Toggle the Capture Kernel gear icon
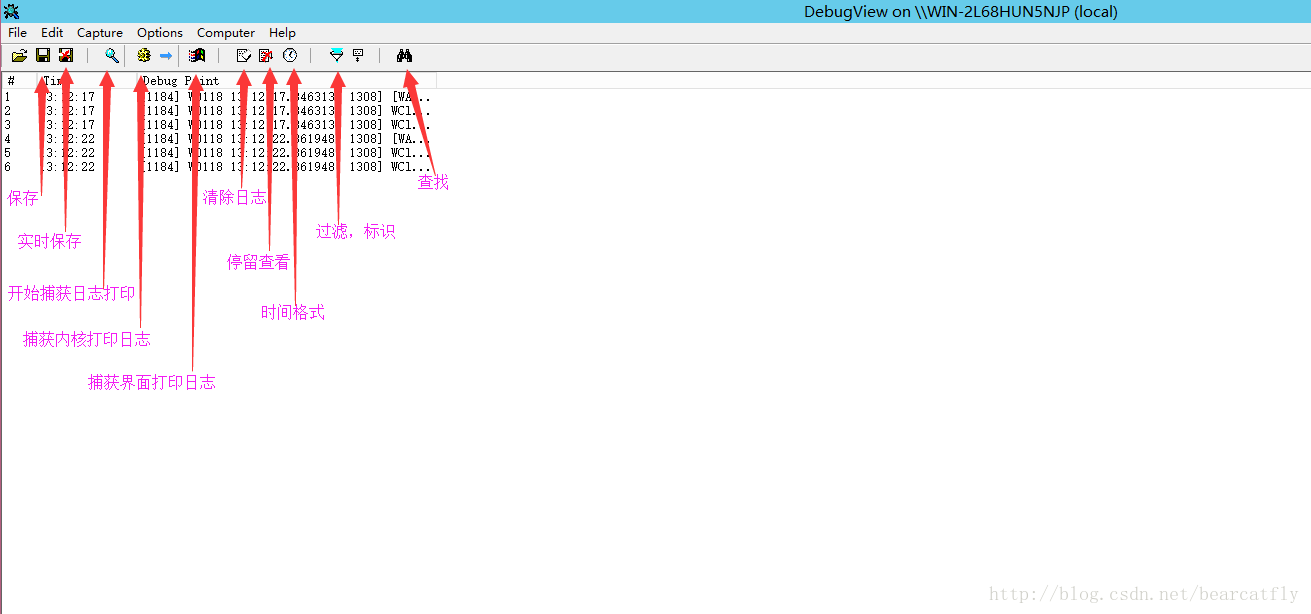1311x614 pixels. (144, 56)
